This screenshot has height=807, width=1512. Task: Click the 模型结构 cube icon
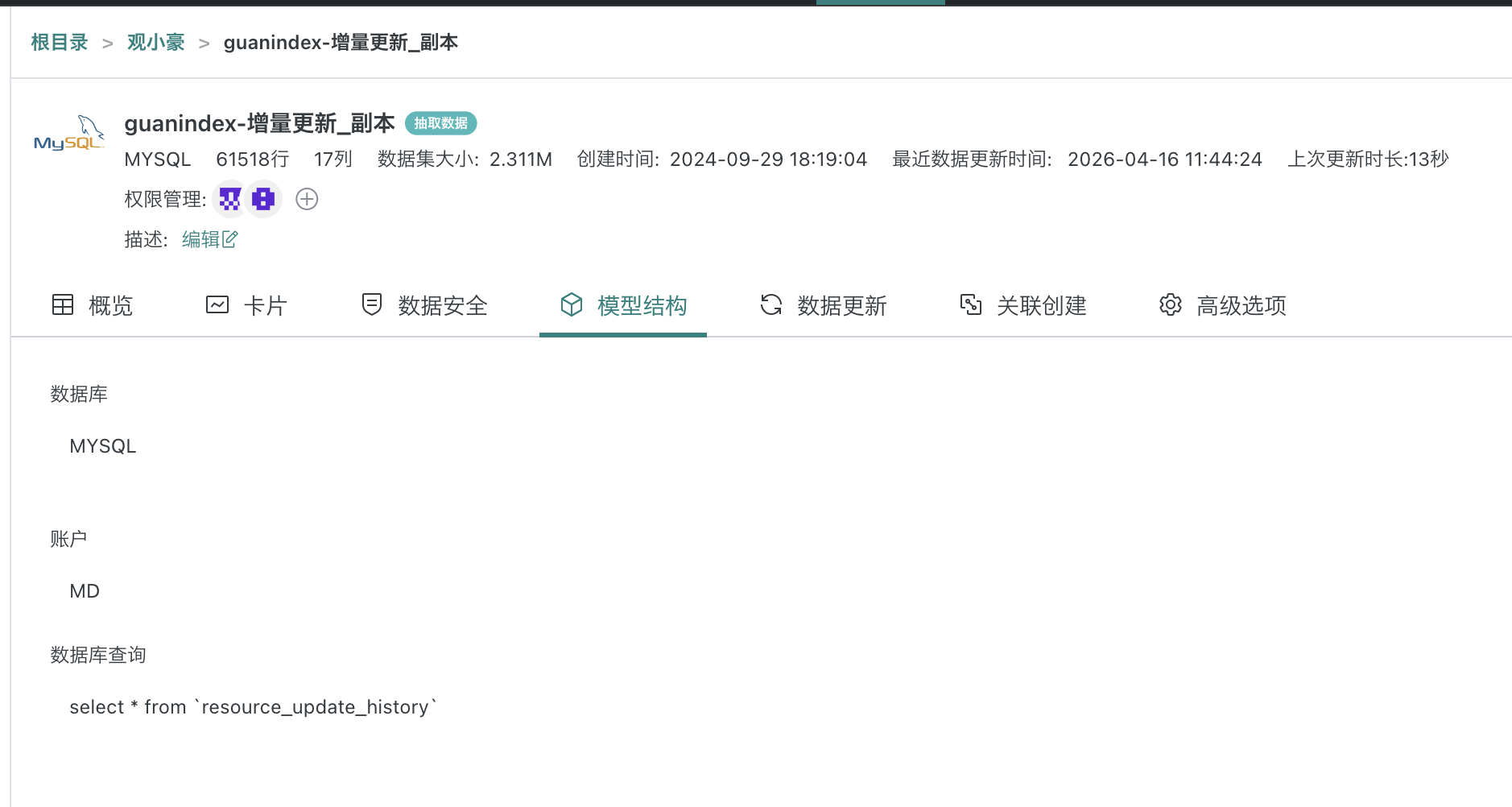point(571,305)
